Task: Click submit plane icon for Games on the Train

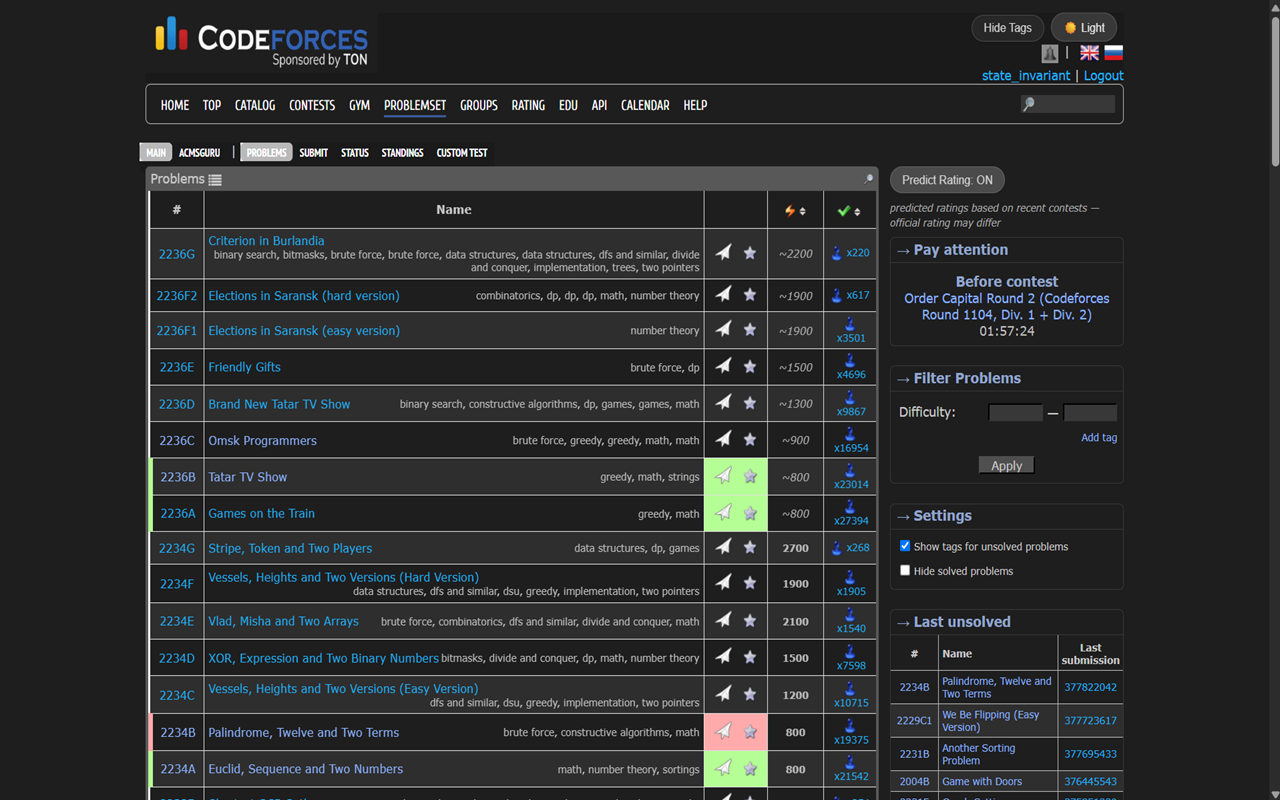Action: tap(723, 512)
